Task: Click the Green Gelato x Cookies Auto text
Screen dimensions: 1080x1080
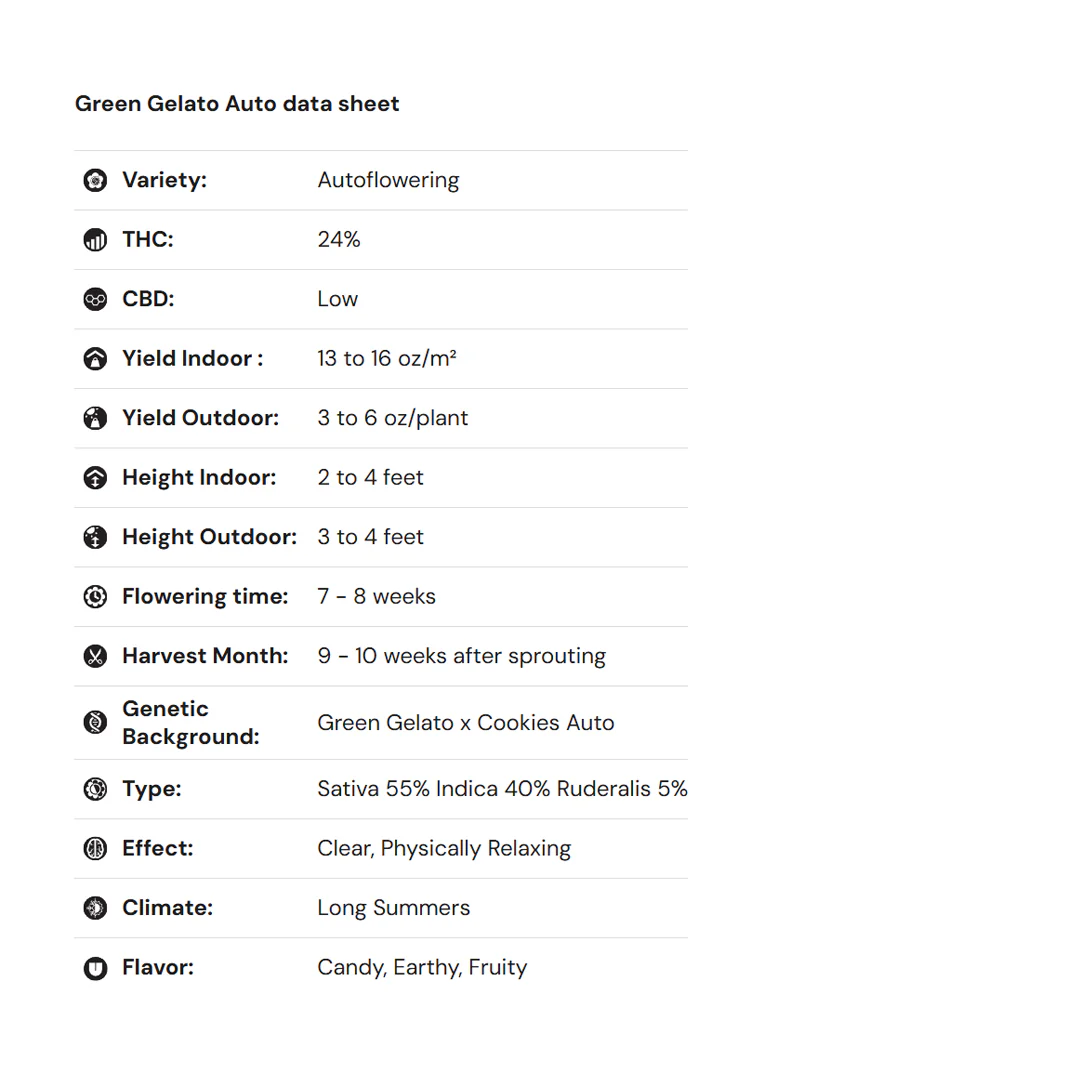Action: (x=465, y=723)
